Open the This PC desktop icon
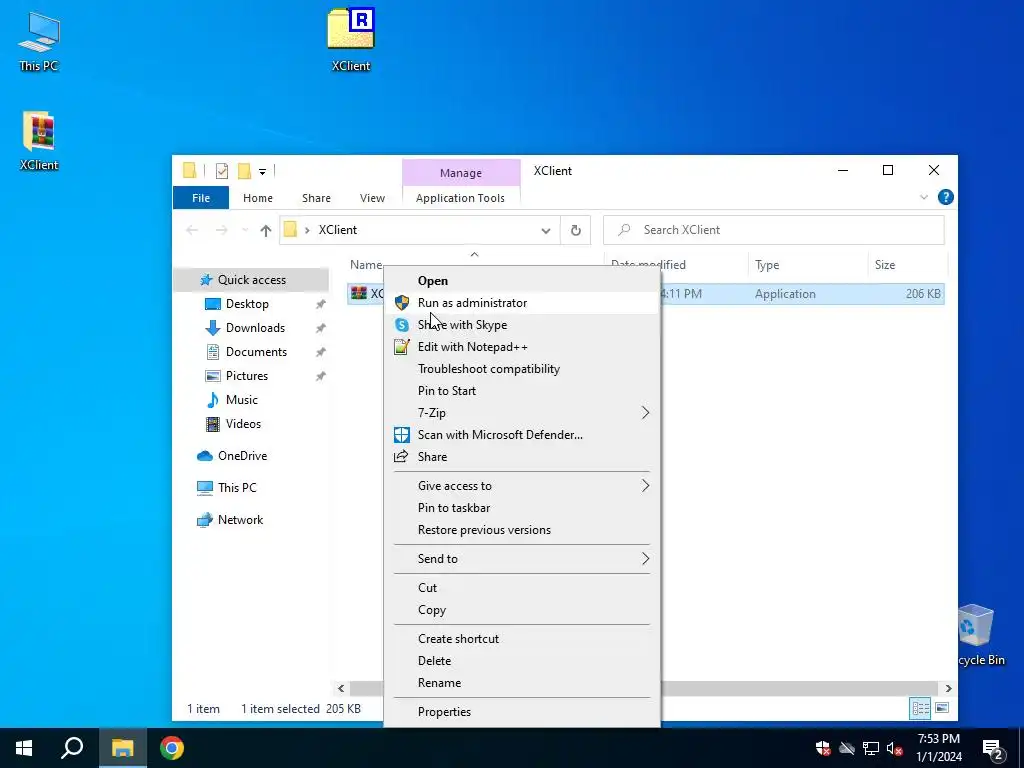This screenshot has height=768, width=1024. click(x=39, y=40)
